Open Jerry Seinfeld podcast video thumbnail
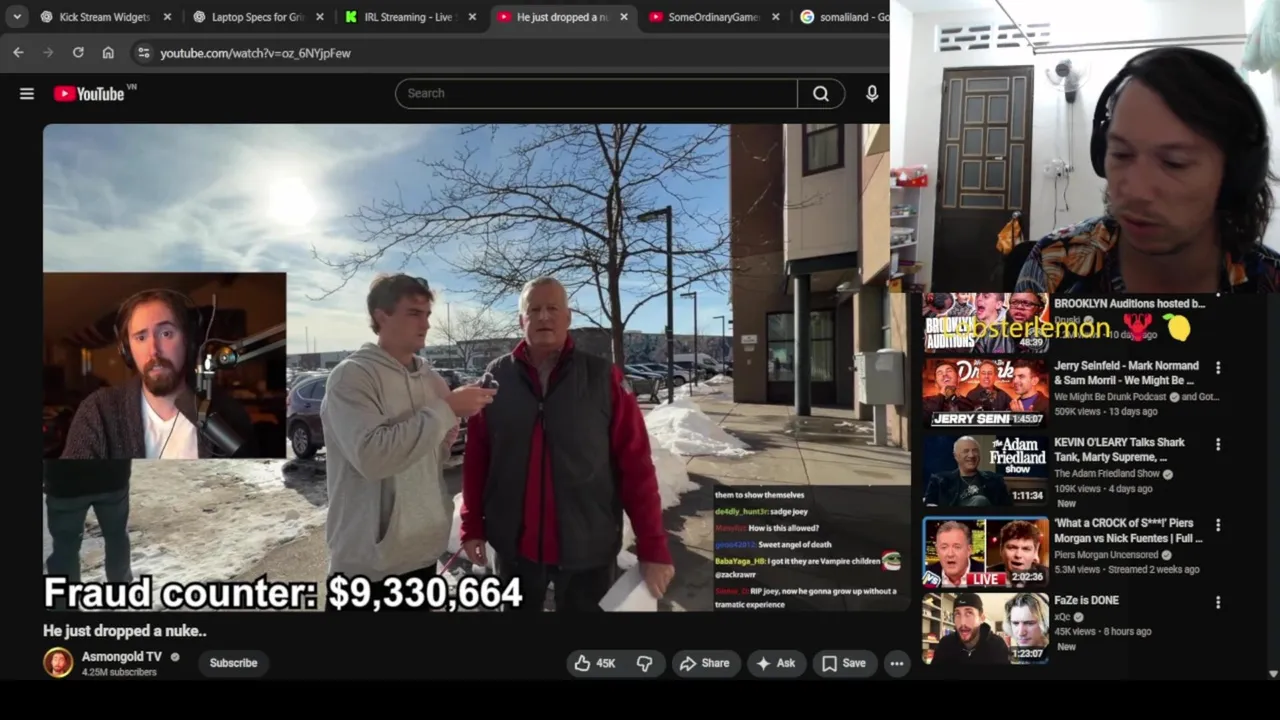1280x720 pixels. coord(985,393)
